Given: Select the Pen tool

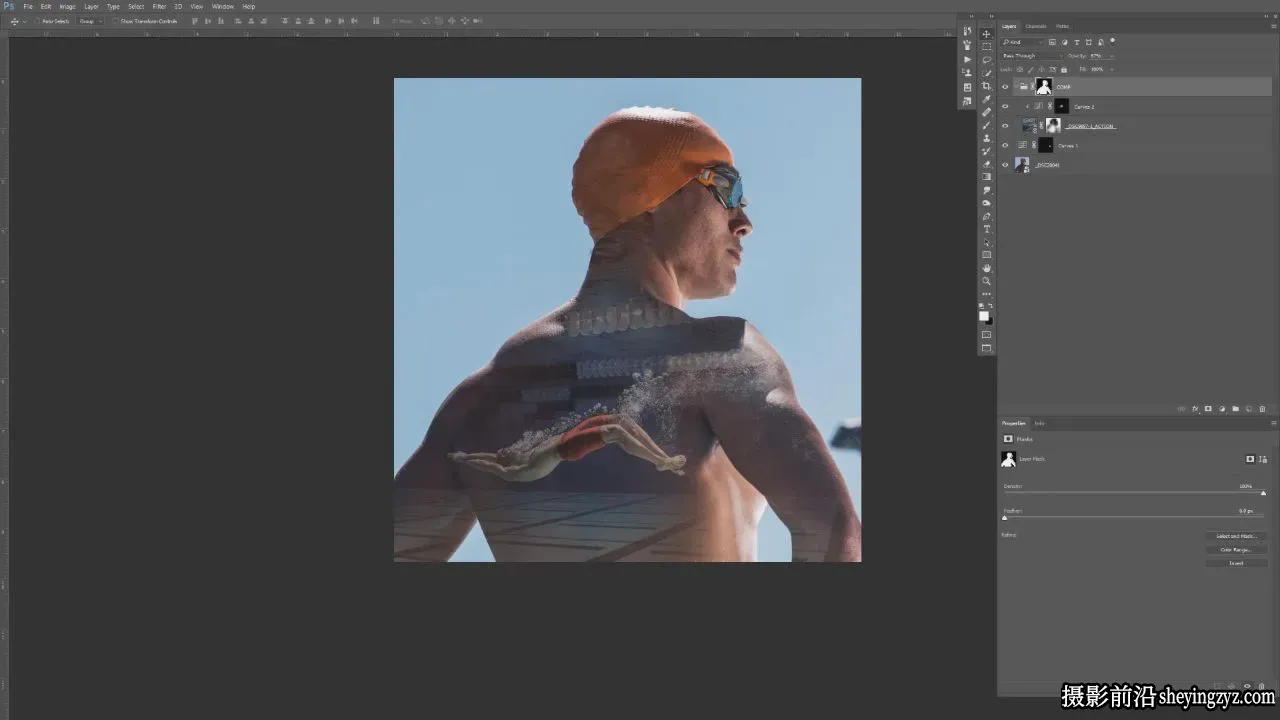Looking at the screenshot, I should (x=987, y=216).
